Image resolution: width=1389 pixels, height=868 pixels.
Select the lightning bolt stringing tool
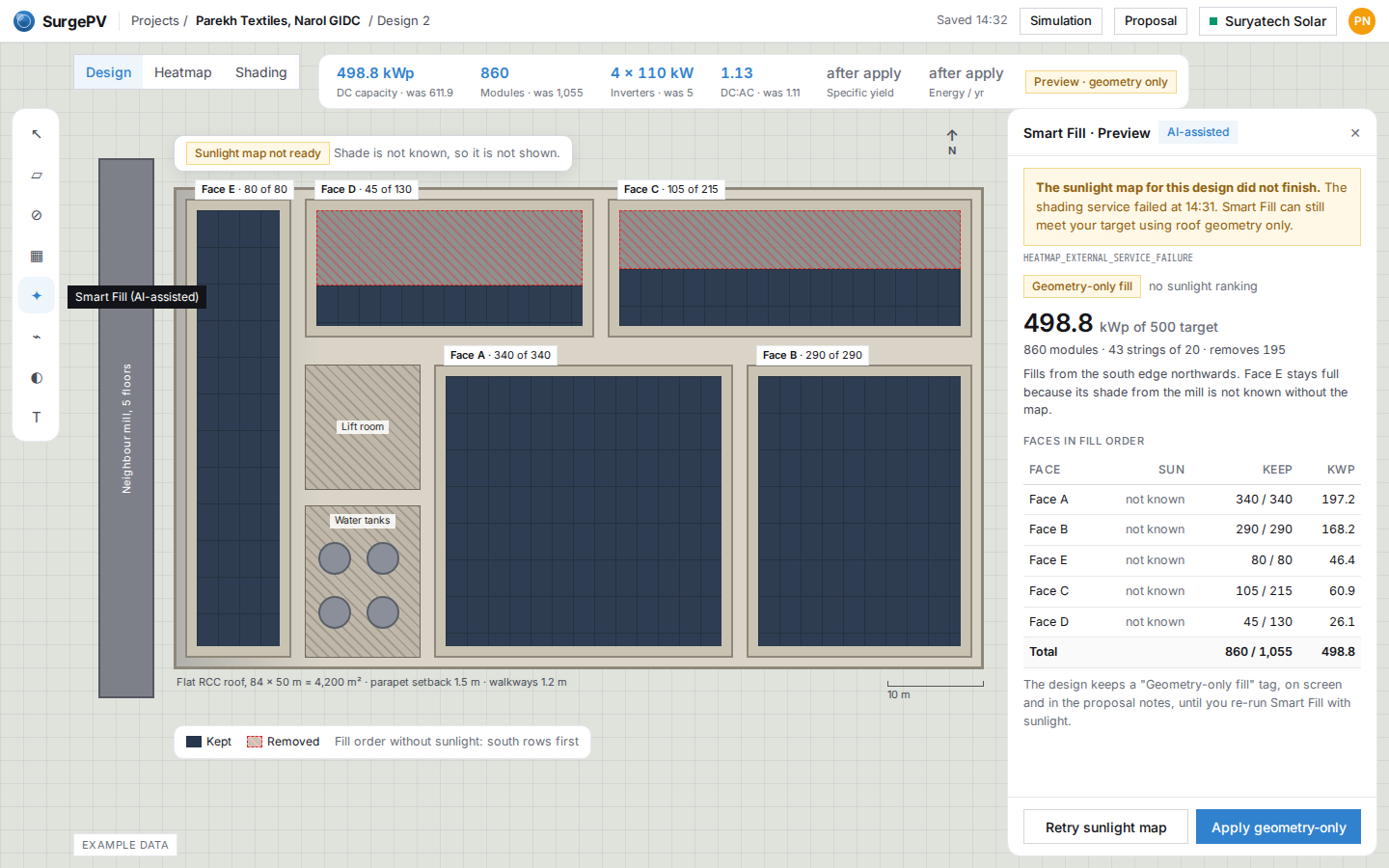click(37, 337)
